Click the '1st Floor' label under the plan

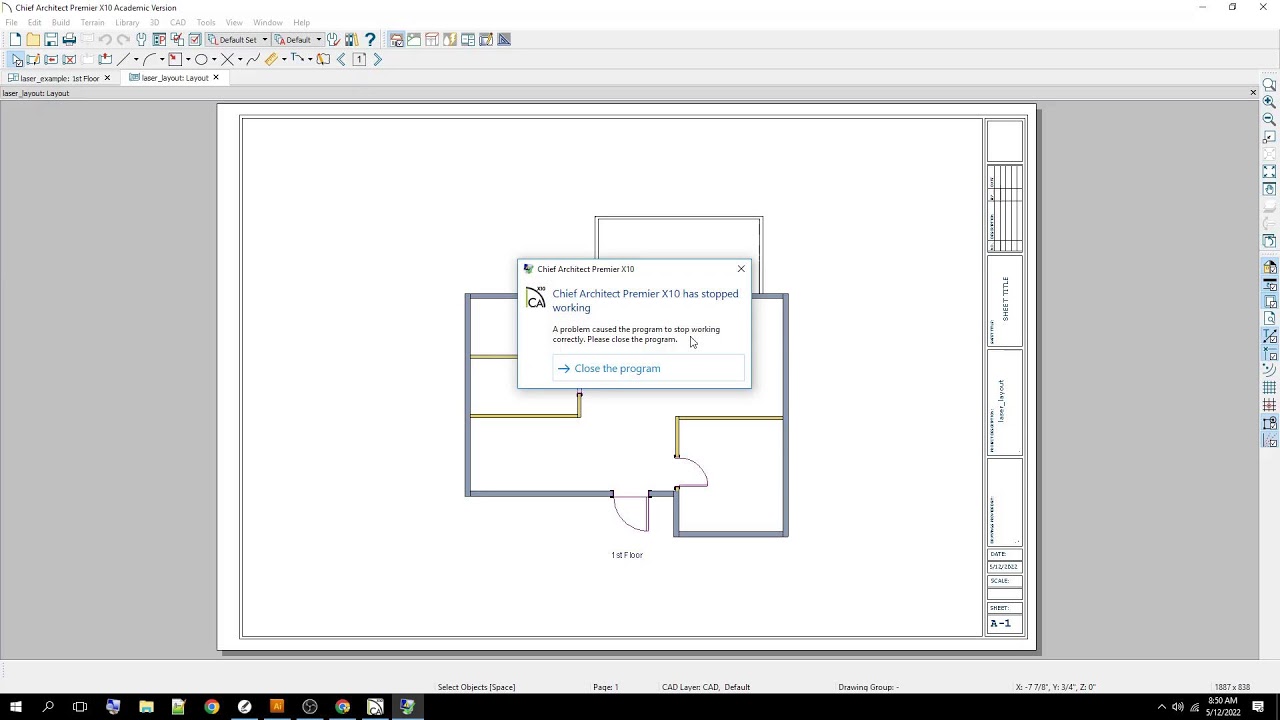627,555
